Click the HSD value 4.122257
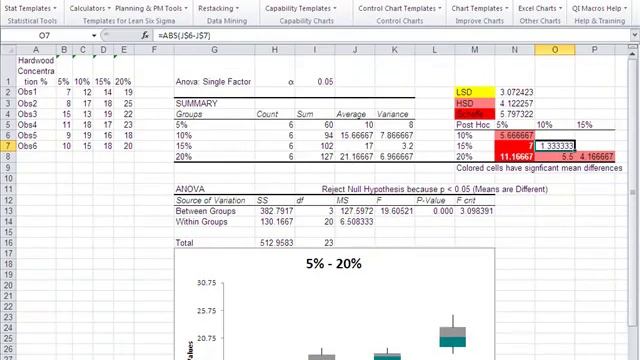 click(x=515, y=103)
